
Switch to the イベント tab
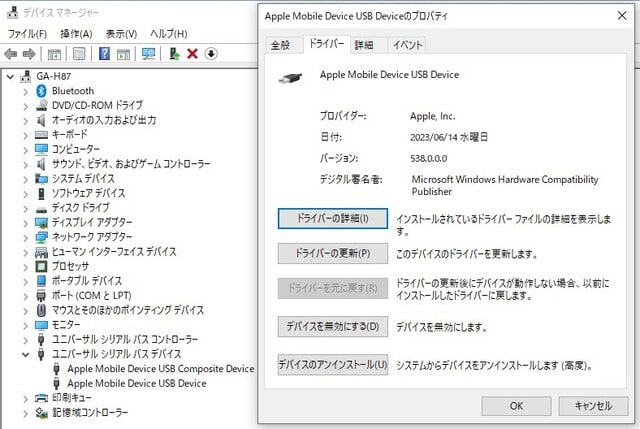(x=407, y=45)
